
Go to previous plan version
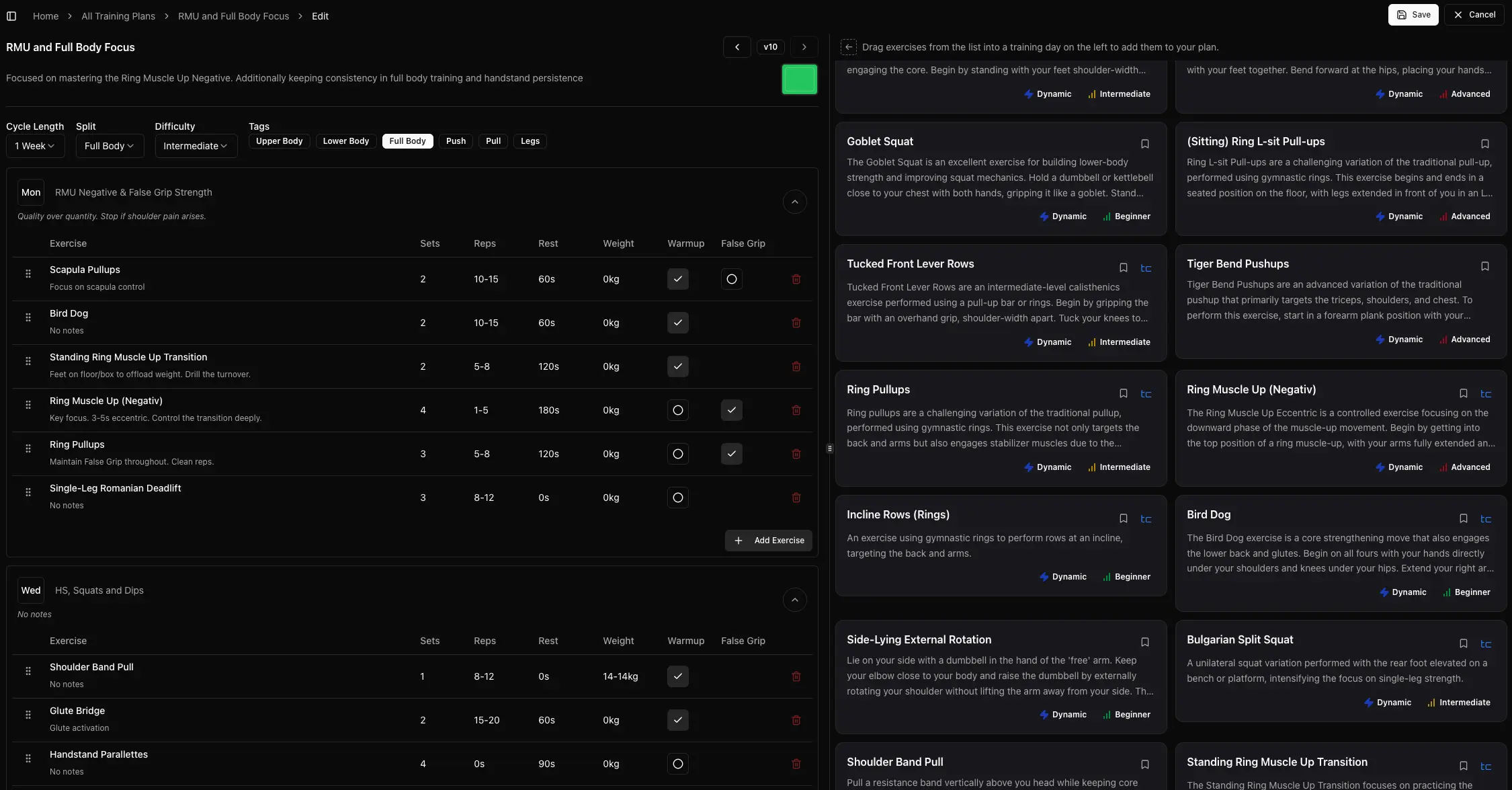(737, 47)
